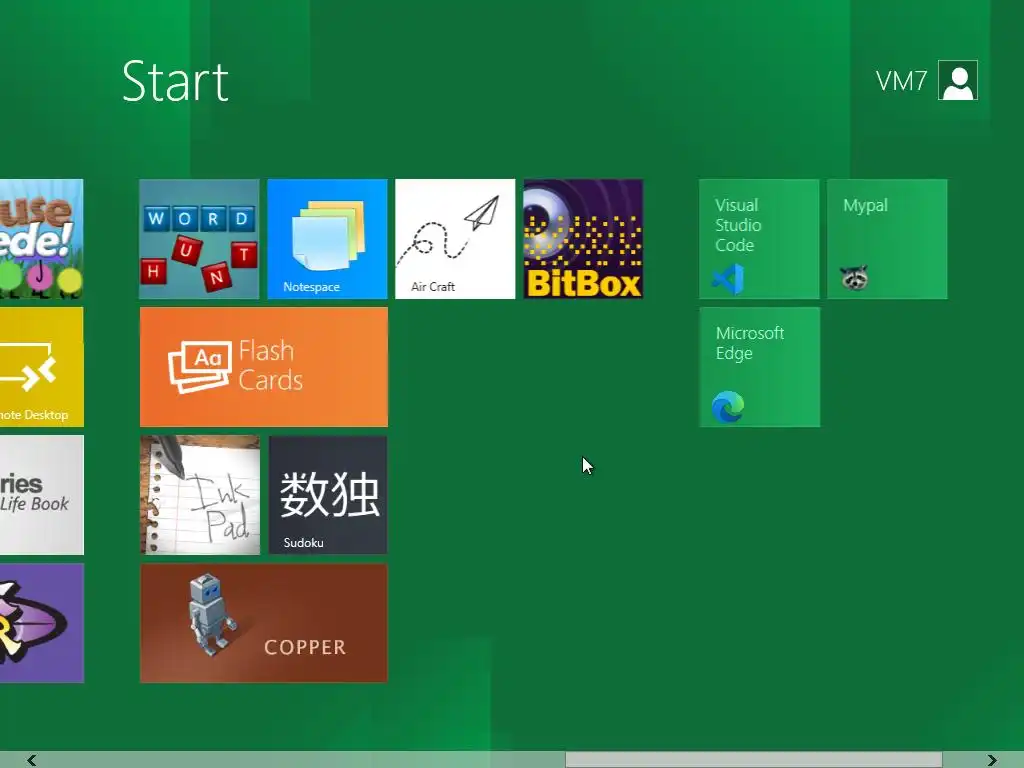Open the purple tile at left edge
Image resolution: width=1024 pixels, height=768 pixels.
42,623
